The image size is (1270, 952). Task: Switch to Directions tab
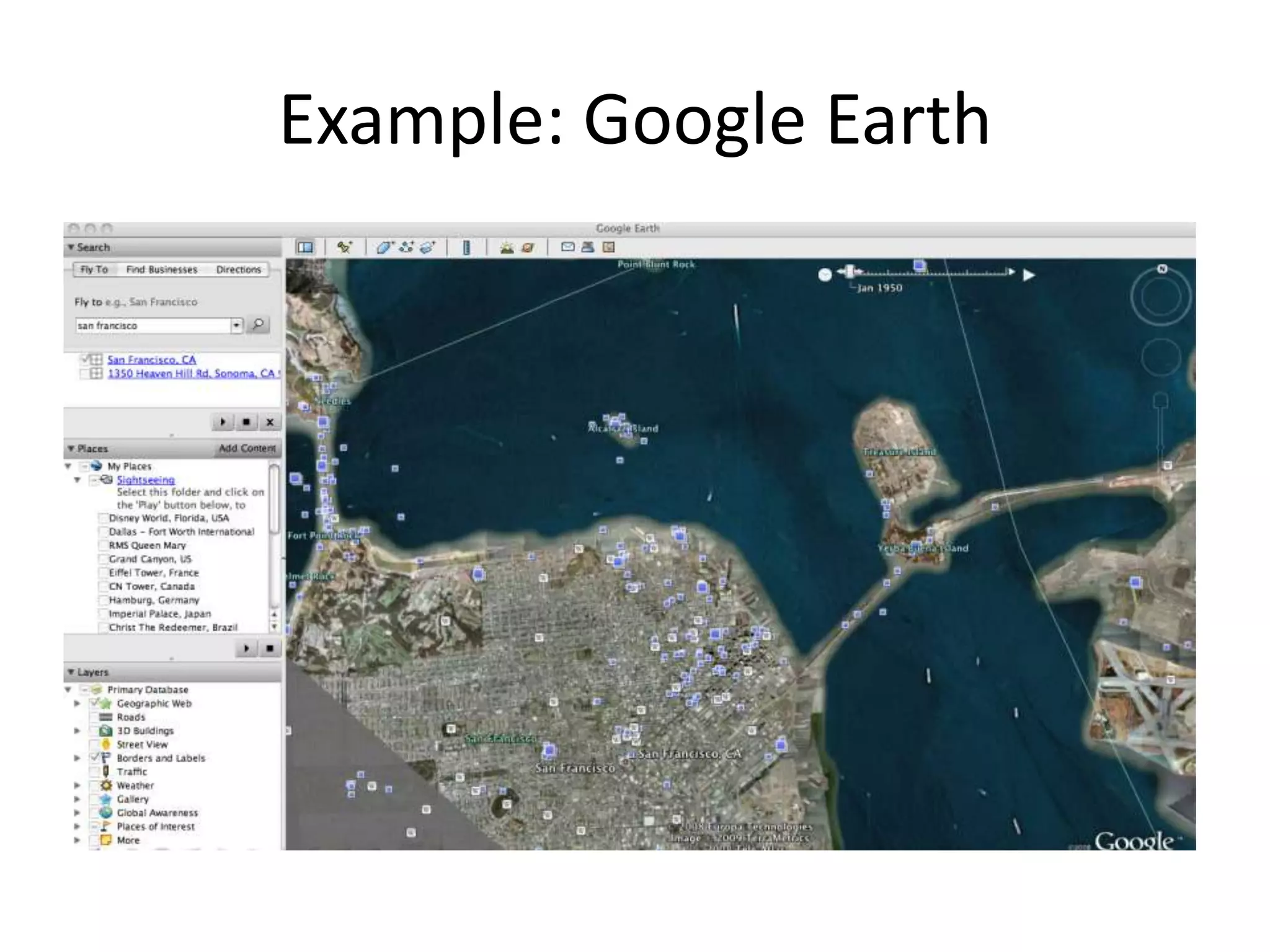(238, 270)
